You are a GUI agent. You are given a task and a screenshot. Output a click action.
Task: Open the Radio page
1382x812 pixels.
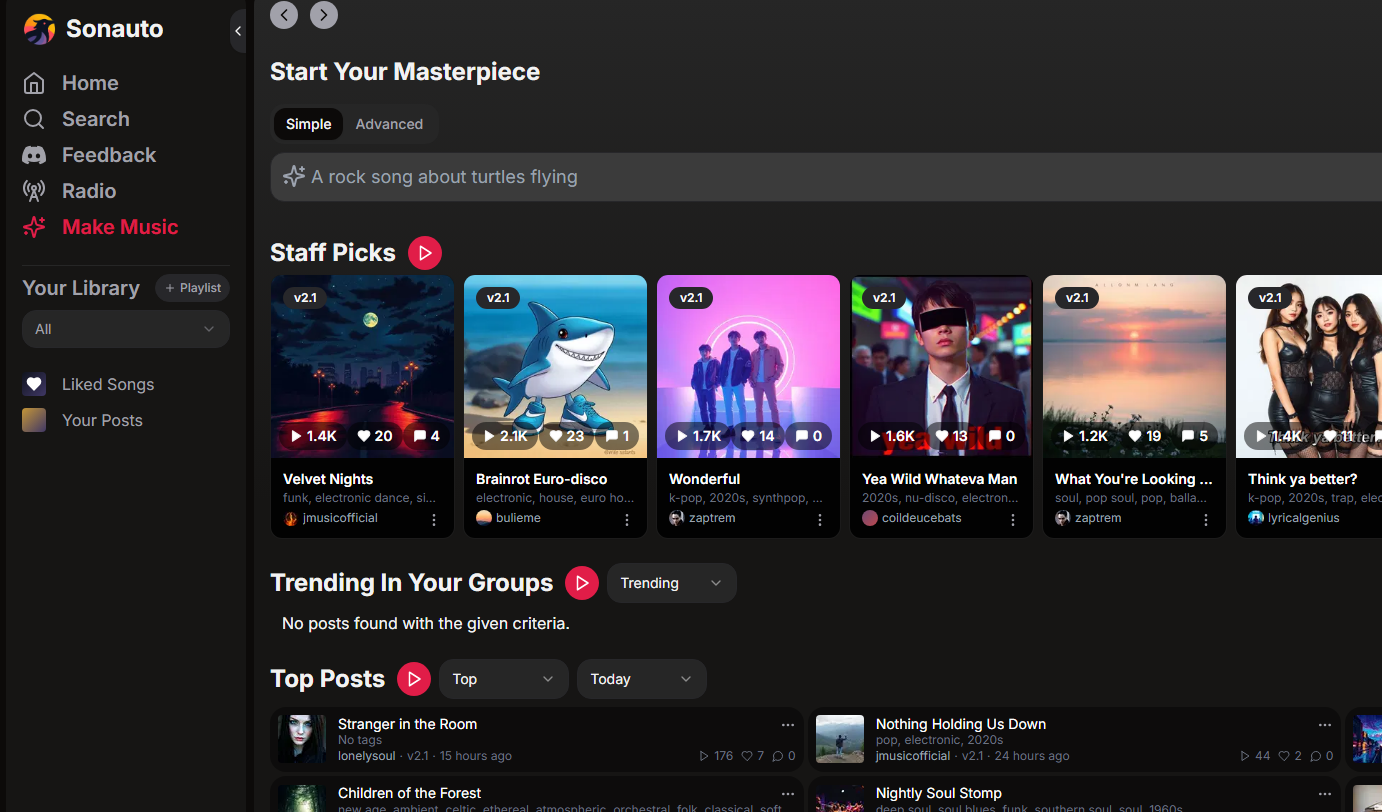(x=88, y=191)
